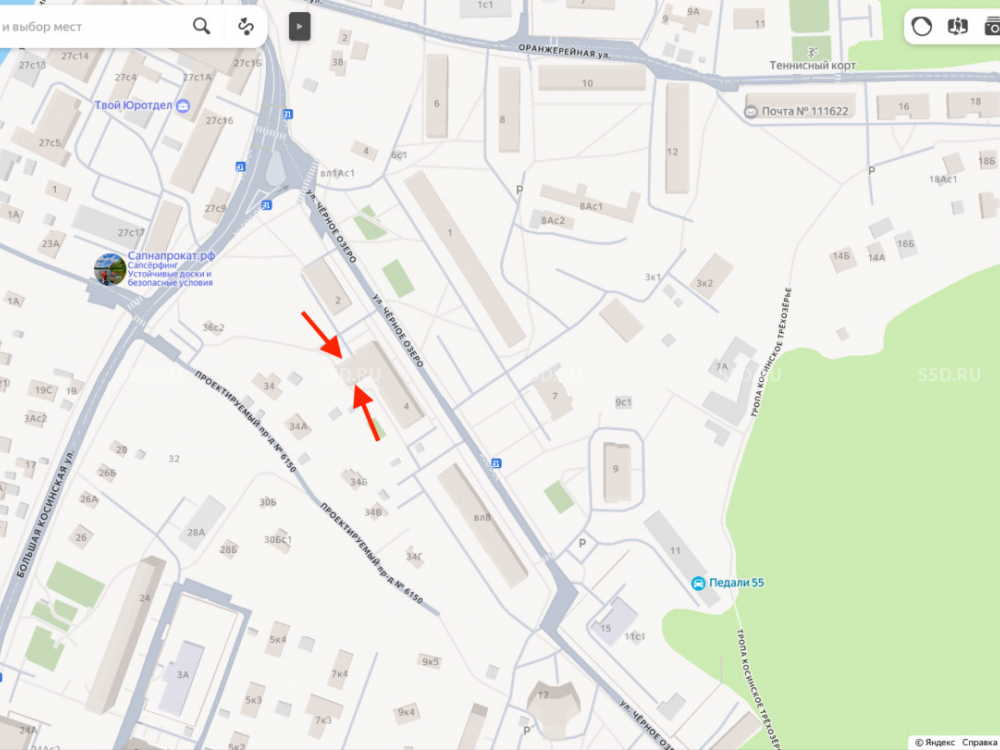Click the bus stop on ул. Чёрное Озеро

pyautogui.click(x=496, y=464)
